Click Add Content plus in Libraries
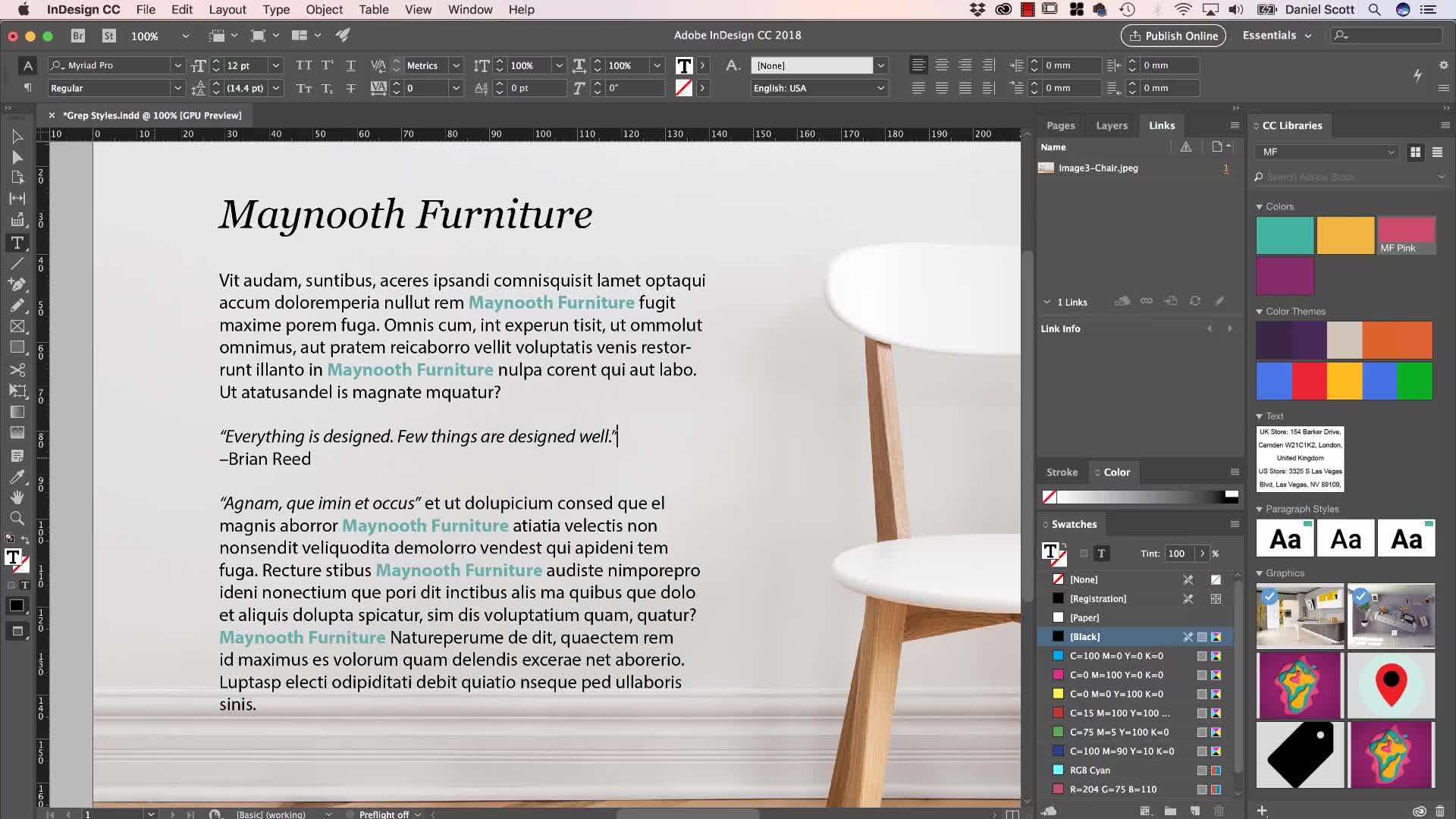1456x819 pixels. pyautogui.click(x=1262, y=811)
